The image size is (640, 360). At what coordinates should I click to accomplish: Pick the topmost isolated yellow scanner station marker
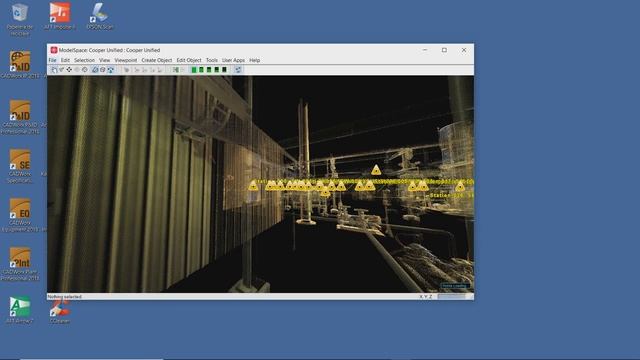(x=376, y=170)
